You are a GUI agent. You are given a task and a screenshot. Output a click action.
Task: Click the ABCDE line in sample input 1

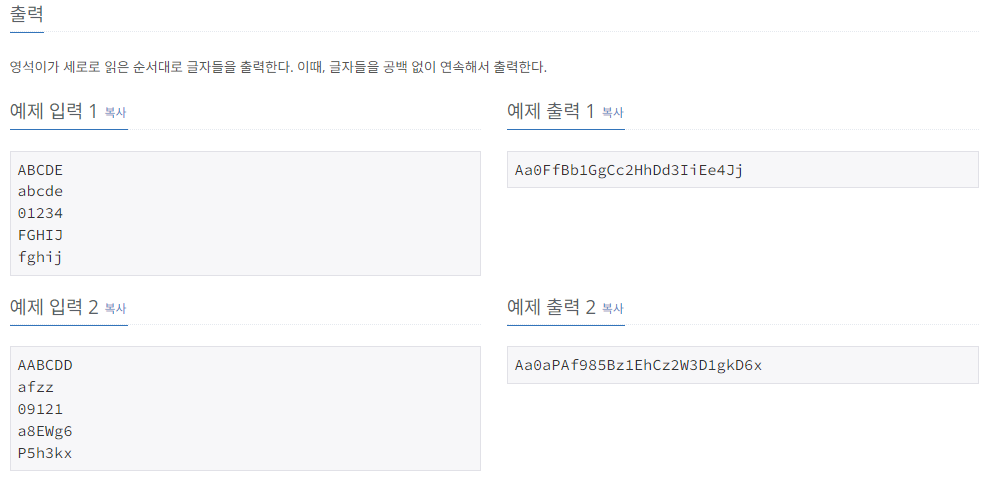(40, 170)
